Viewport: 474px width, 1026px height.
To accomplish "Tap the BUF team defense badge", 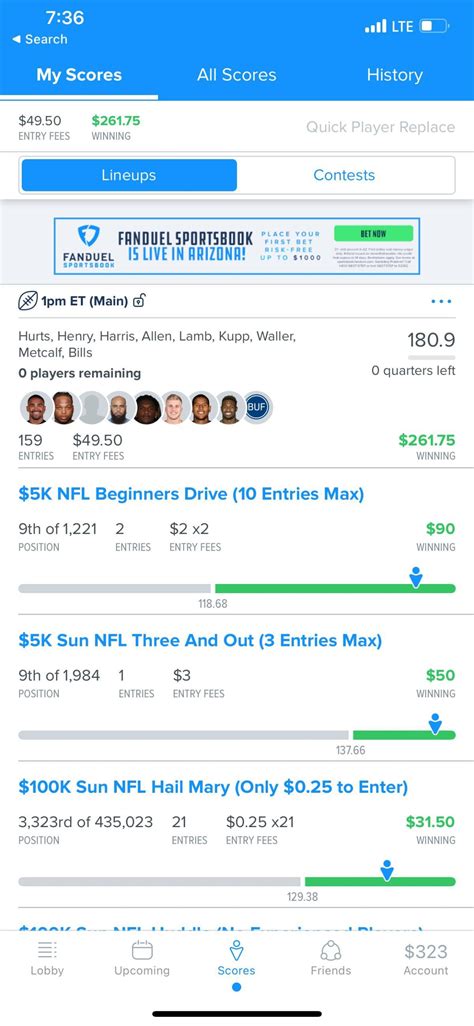I will pyautogui.click(x=257, y=408).
